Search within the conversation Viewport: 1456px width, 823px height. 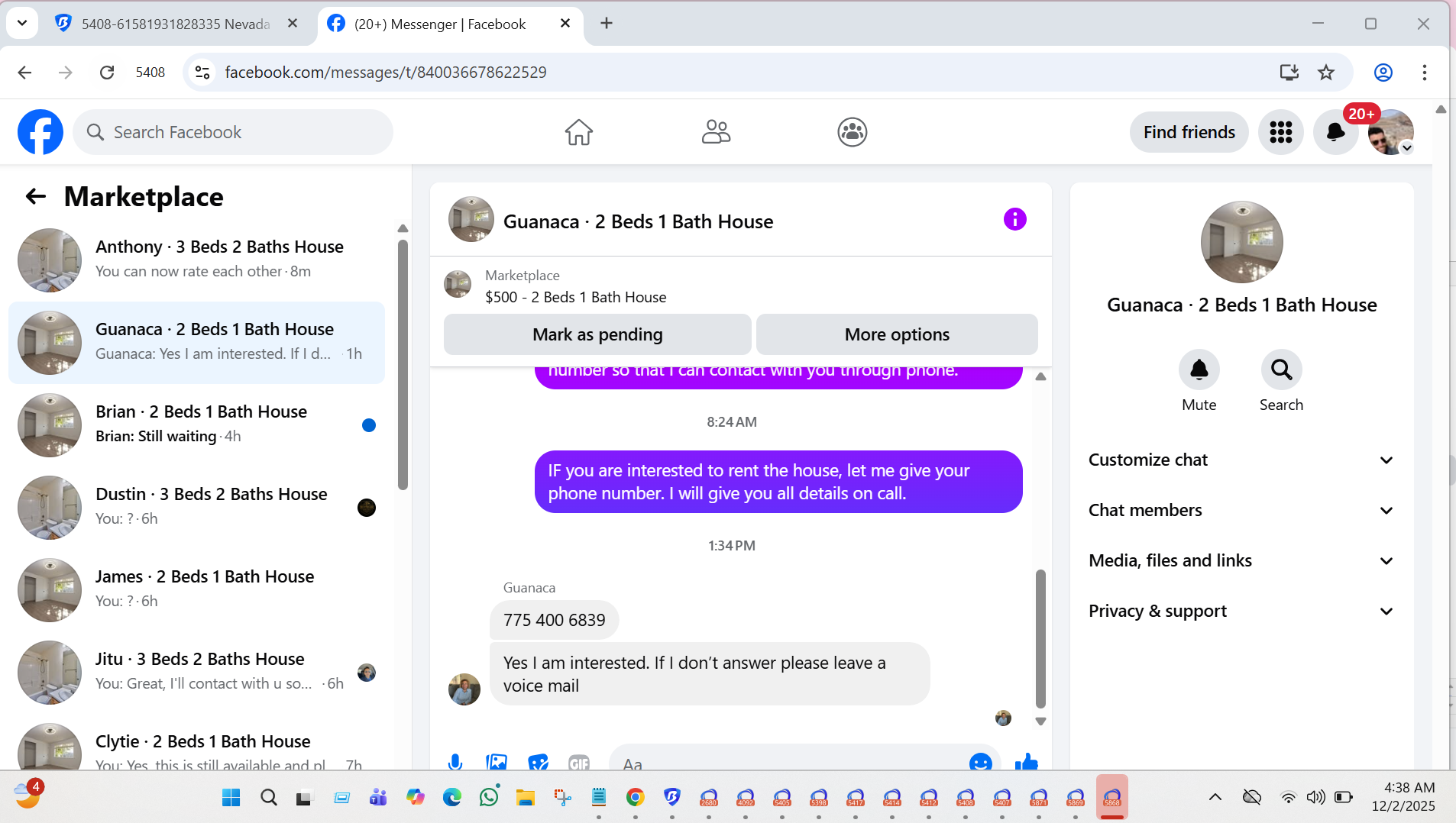[1281, 370]
